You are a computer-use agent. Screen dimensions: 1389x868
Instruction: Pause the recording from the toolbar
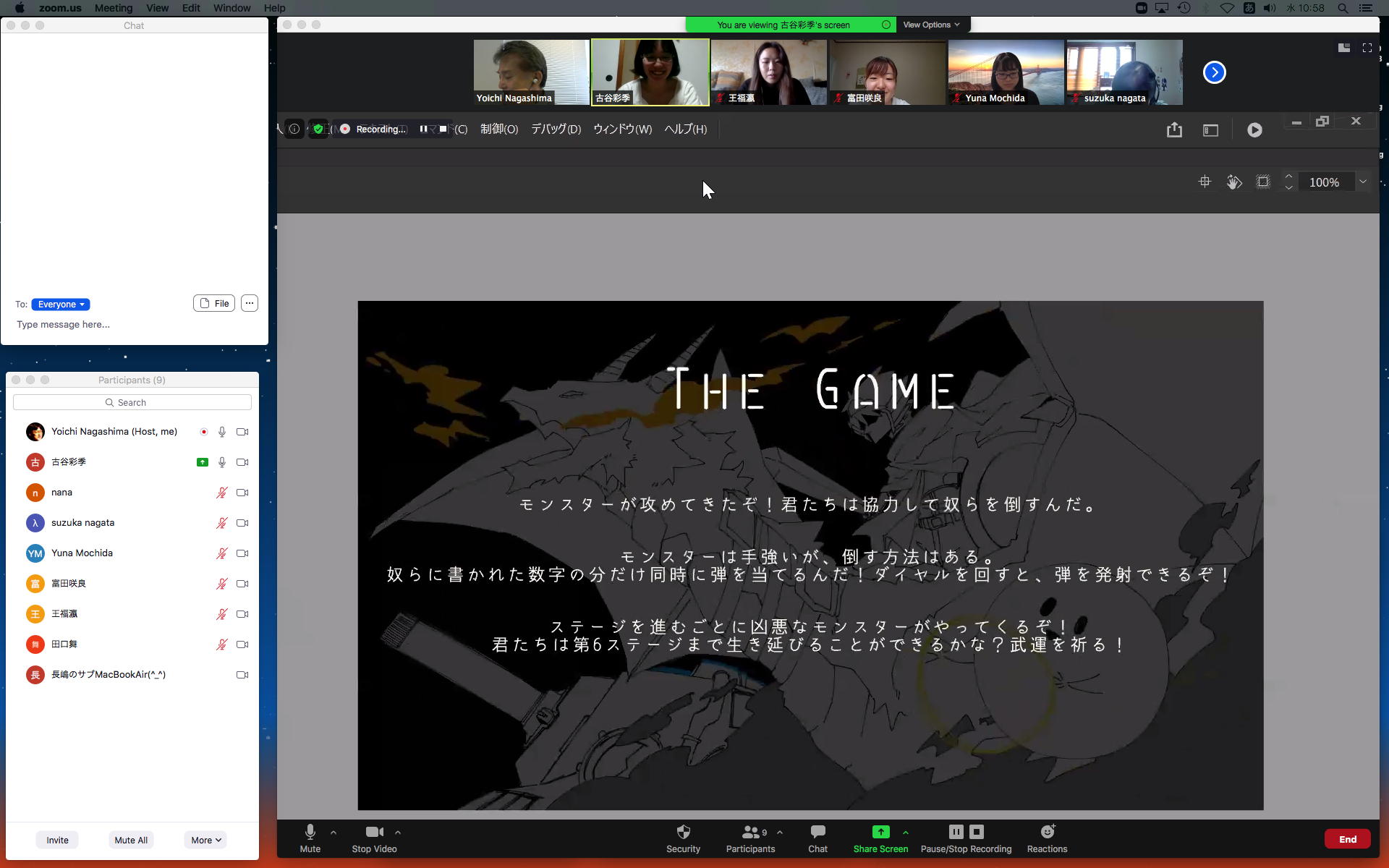(956, 832)
